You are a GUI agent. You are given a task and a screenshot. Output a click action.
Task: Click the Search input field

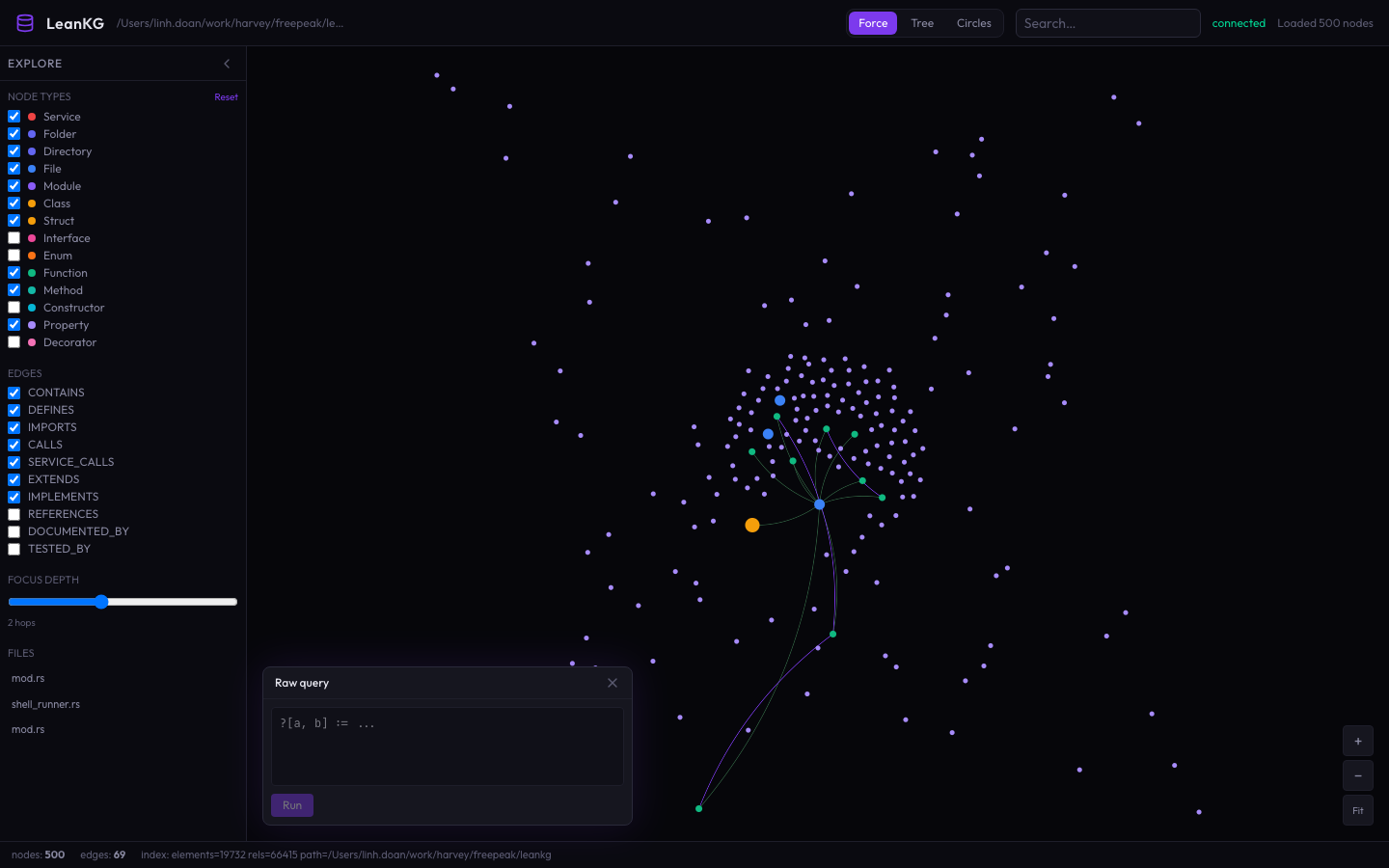pos(1107,23)
